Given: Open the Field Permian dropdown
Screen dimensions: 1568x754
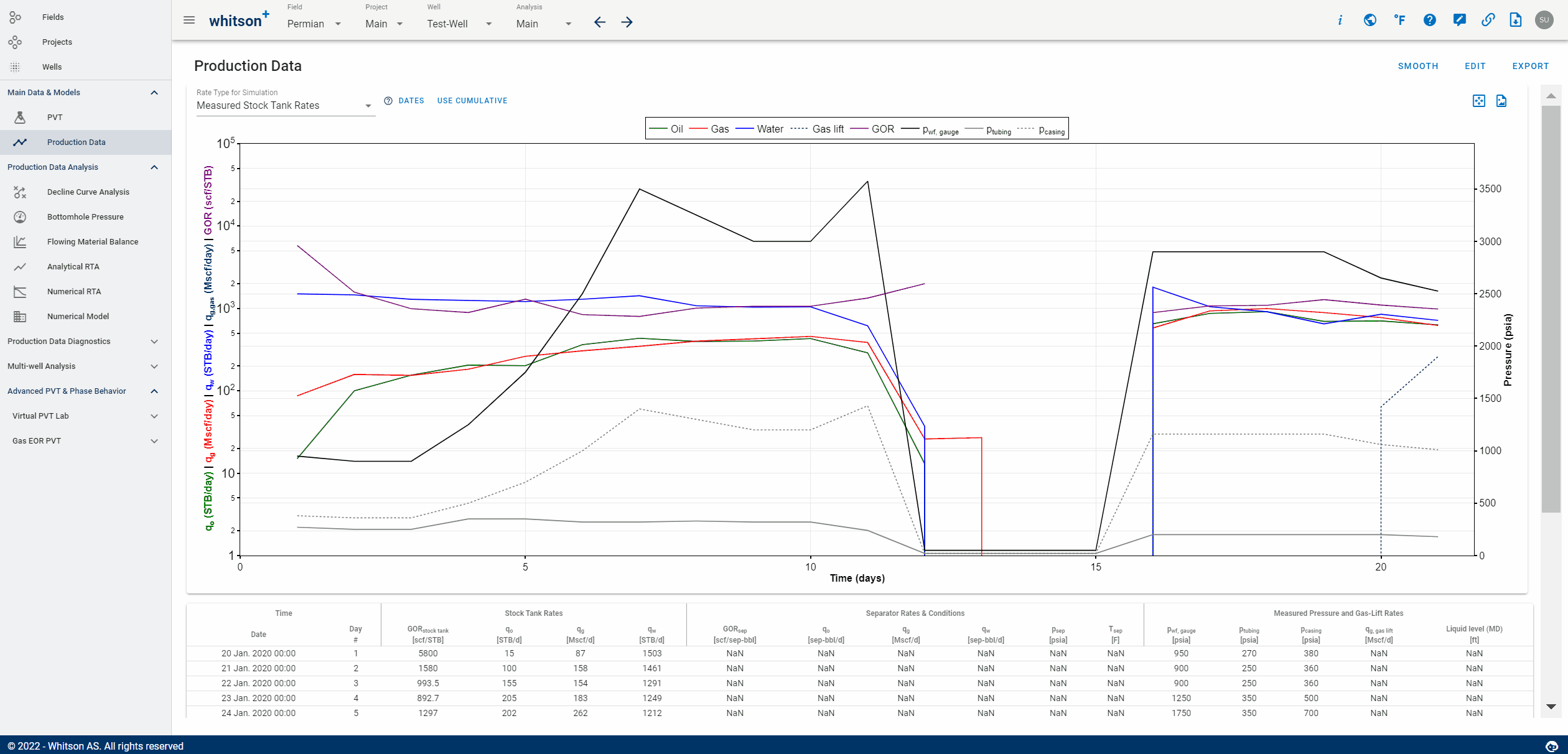Looking at the screenshot, I should (314, 24).
